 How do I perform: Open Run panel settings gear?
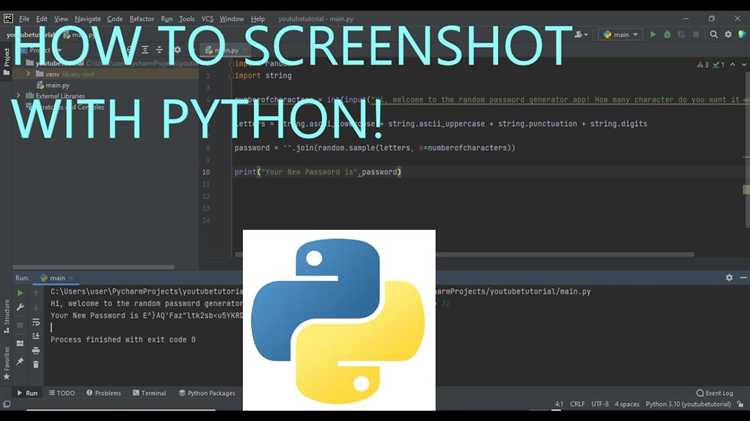tap(729, 277)
